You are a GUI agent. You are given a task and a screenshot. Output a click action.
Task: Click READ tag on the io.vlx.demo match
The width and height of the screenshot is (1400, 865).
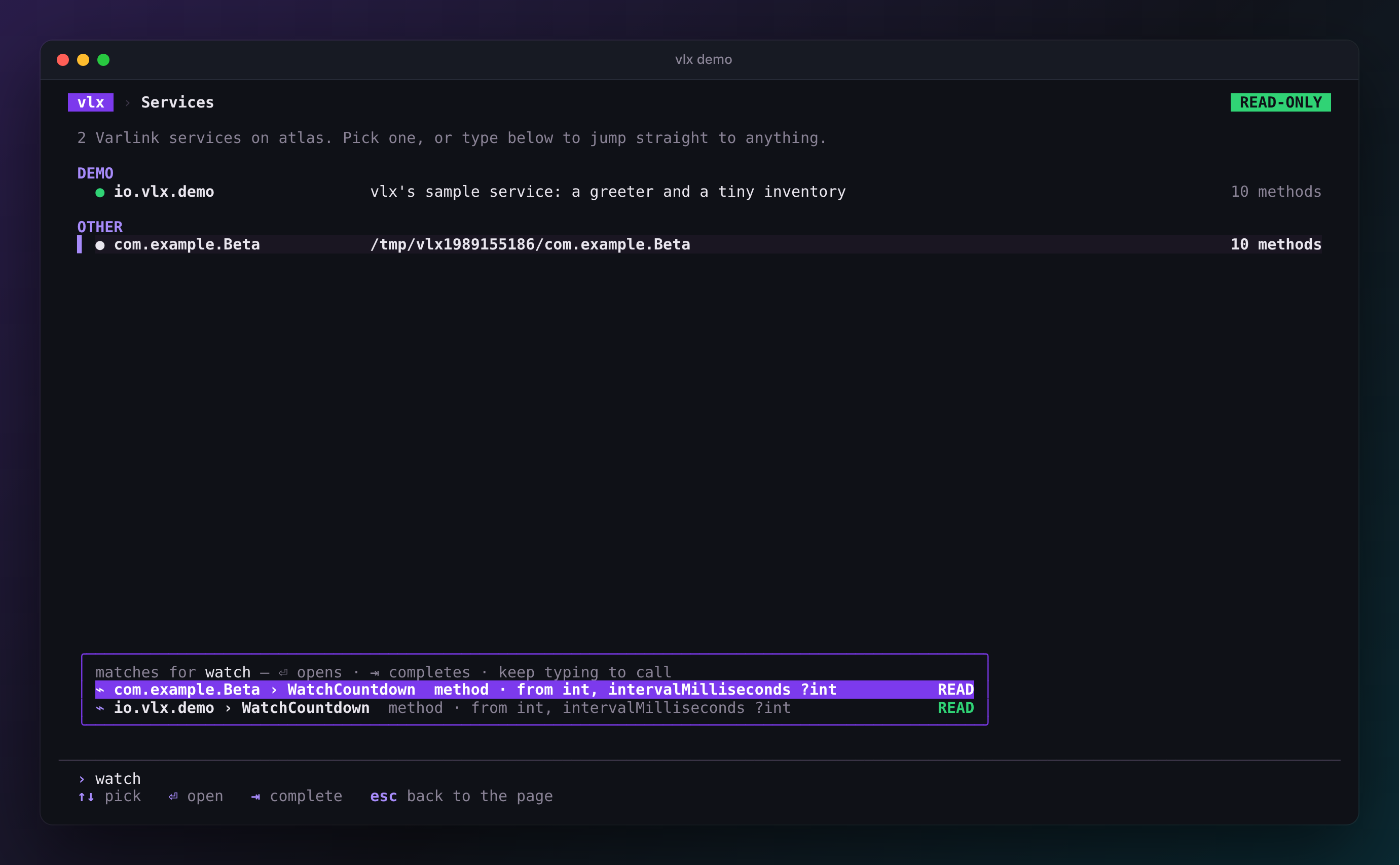[x=955, y=708]
